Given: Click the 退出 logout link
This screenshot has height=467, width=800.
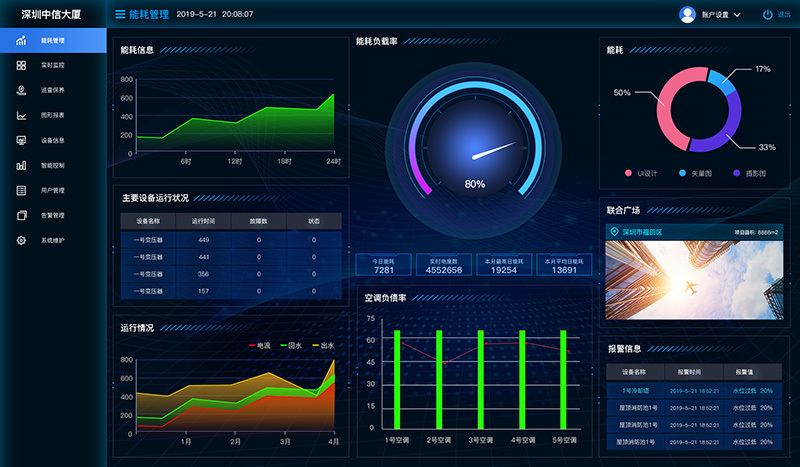Looking at the screenshot, I should tap(784, 15).
